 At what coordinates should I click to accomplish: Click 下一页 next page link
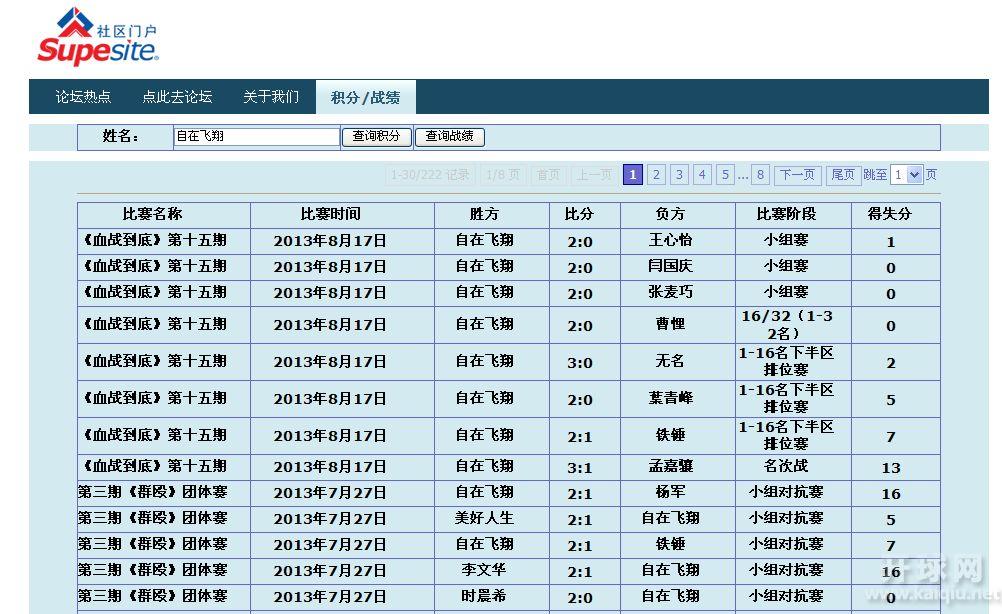(x=797, y=175)
